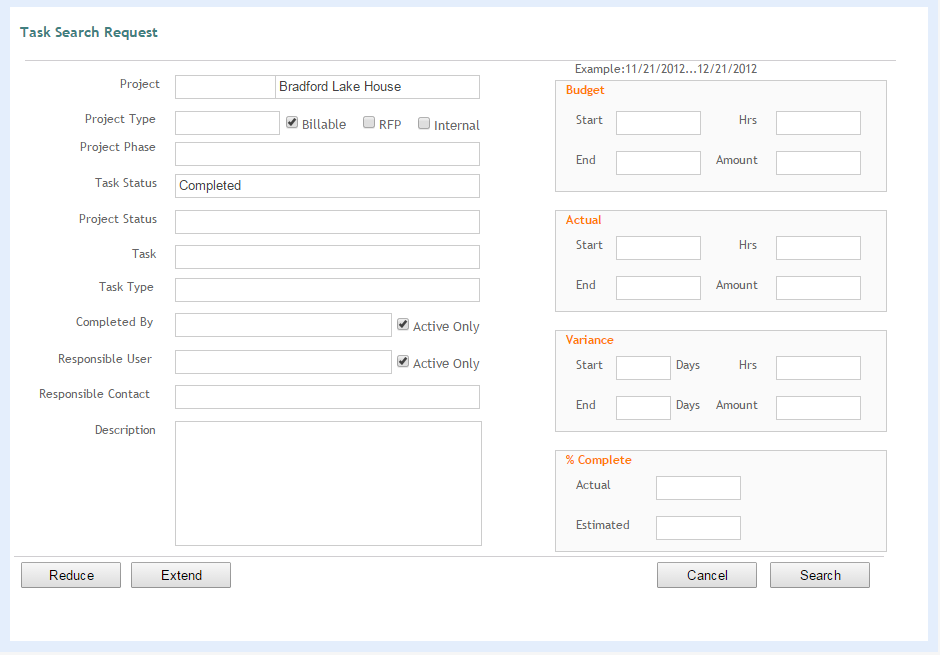Screen dimensions: 940x655
Task: Click the Task Status field showing Completed
Action: coord(327,186)
